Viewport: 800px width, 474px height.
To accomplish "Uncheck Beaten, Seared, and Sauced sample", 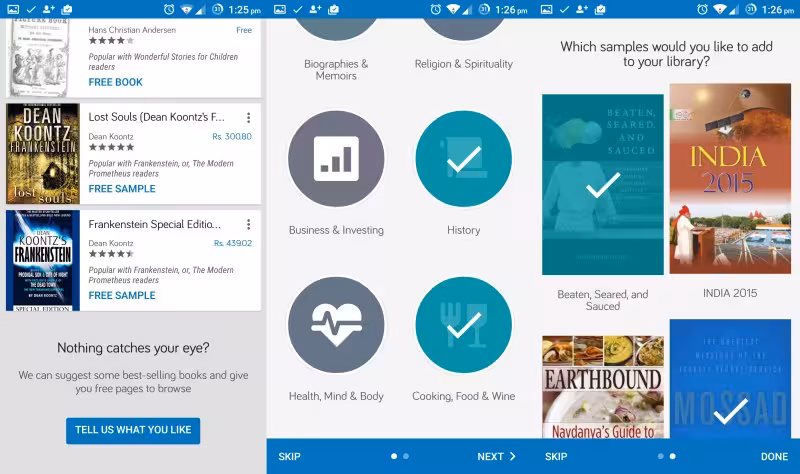I will coord(603,184).
